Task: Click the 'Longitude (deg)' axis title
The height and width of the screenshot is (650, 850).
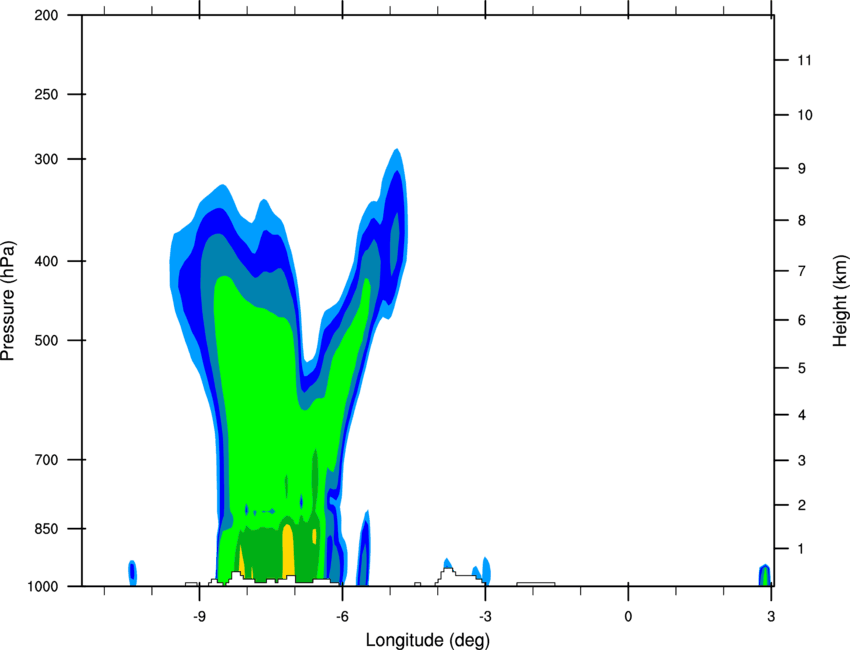Action: [x=428, y=640]
